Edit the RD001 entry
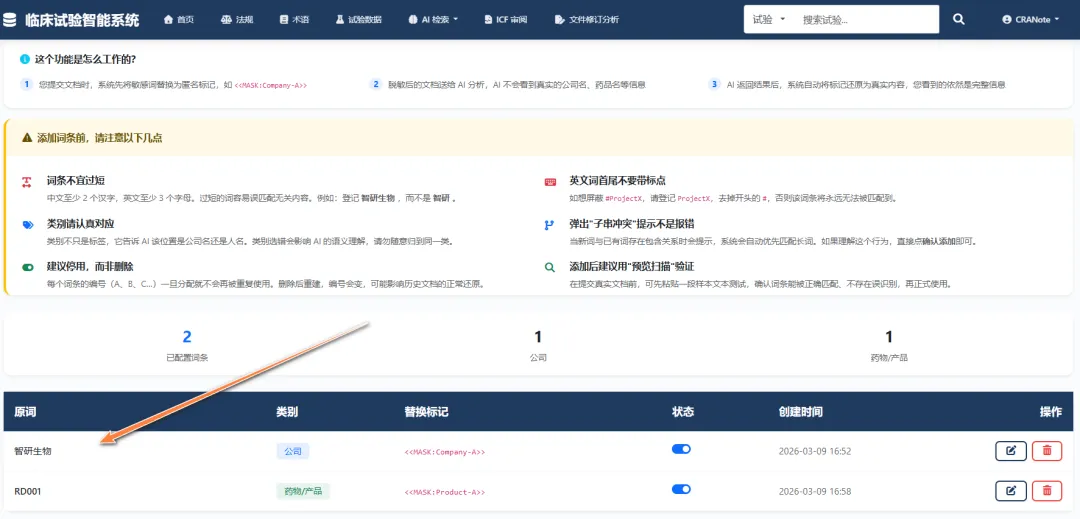 (x=1010, y=491)
